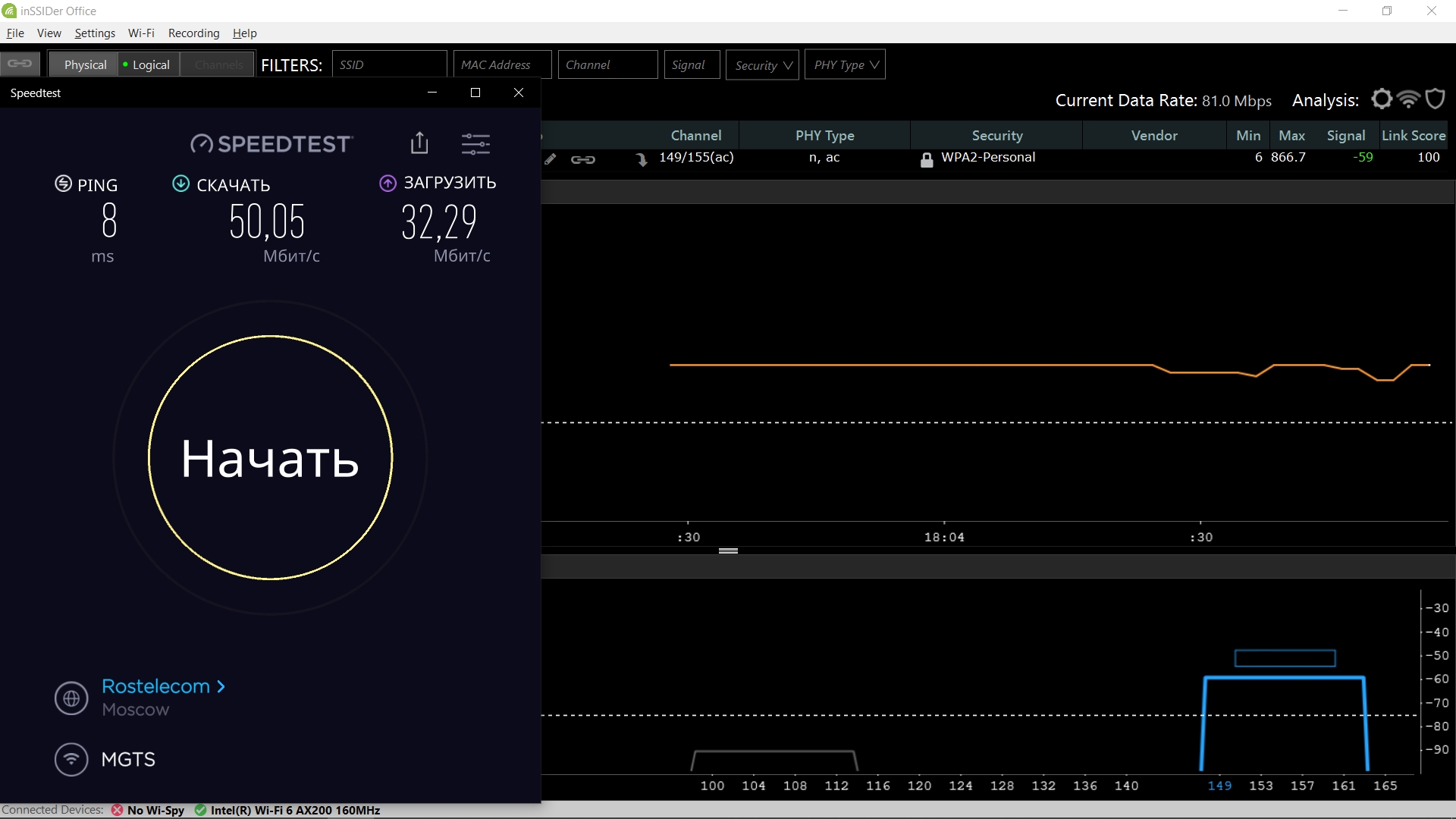Screen dimensions: 1456x819
Task: Click the globe server icon
Action: coord(71,698)
